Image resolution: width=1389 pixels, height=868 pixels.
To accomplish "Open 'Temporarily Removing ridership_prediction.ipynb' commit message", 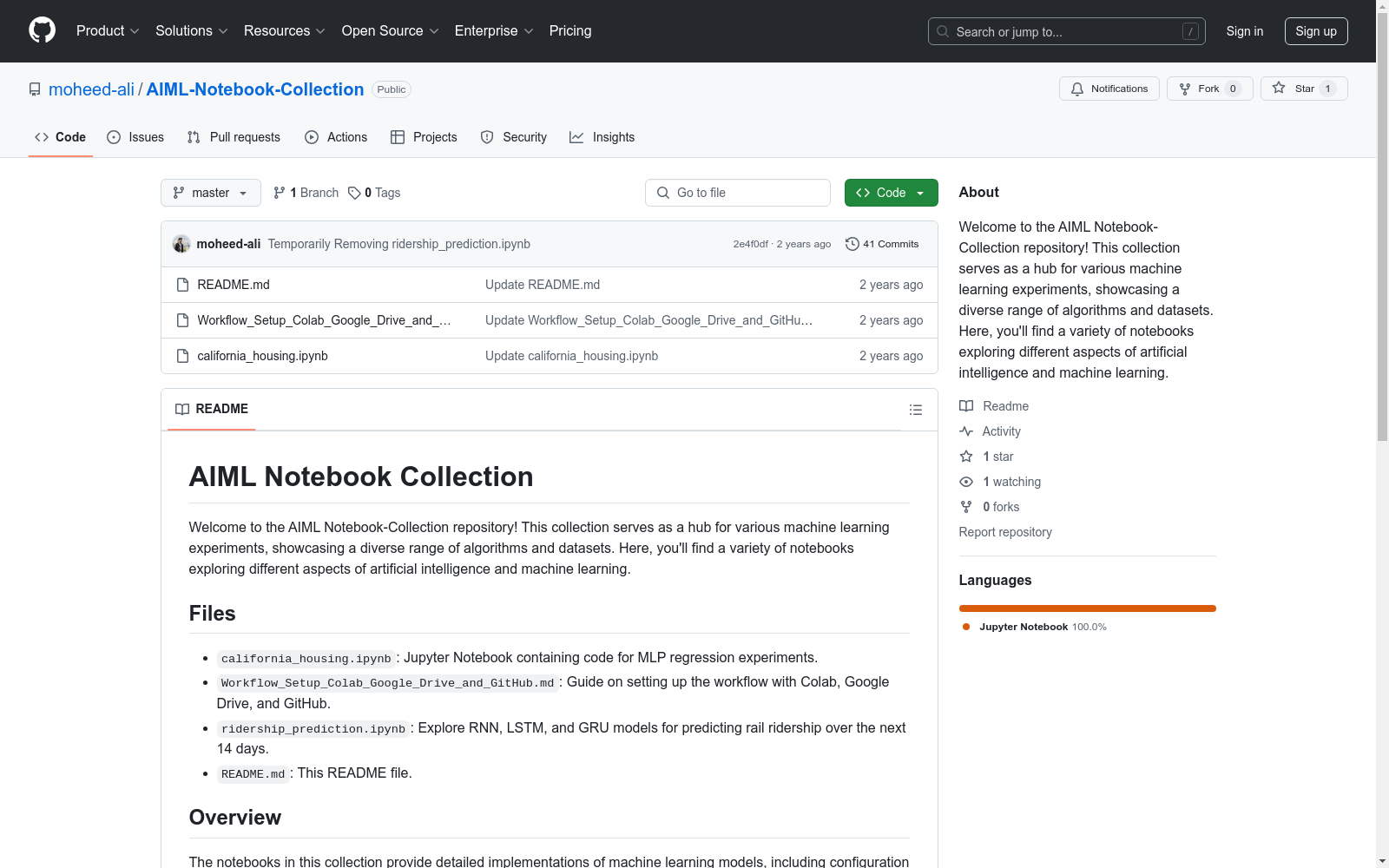I will click(398, 244).
